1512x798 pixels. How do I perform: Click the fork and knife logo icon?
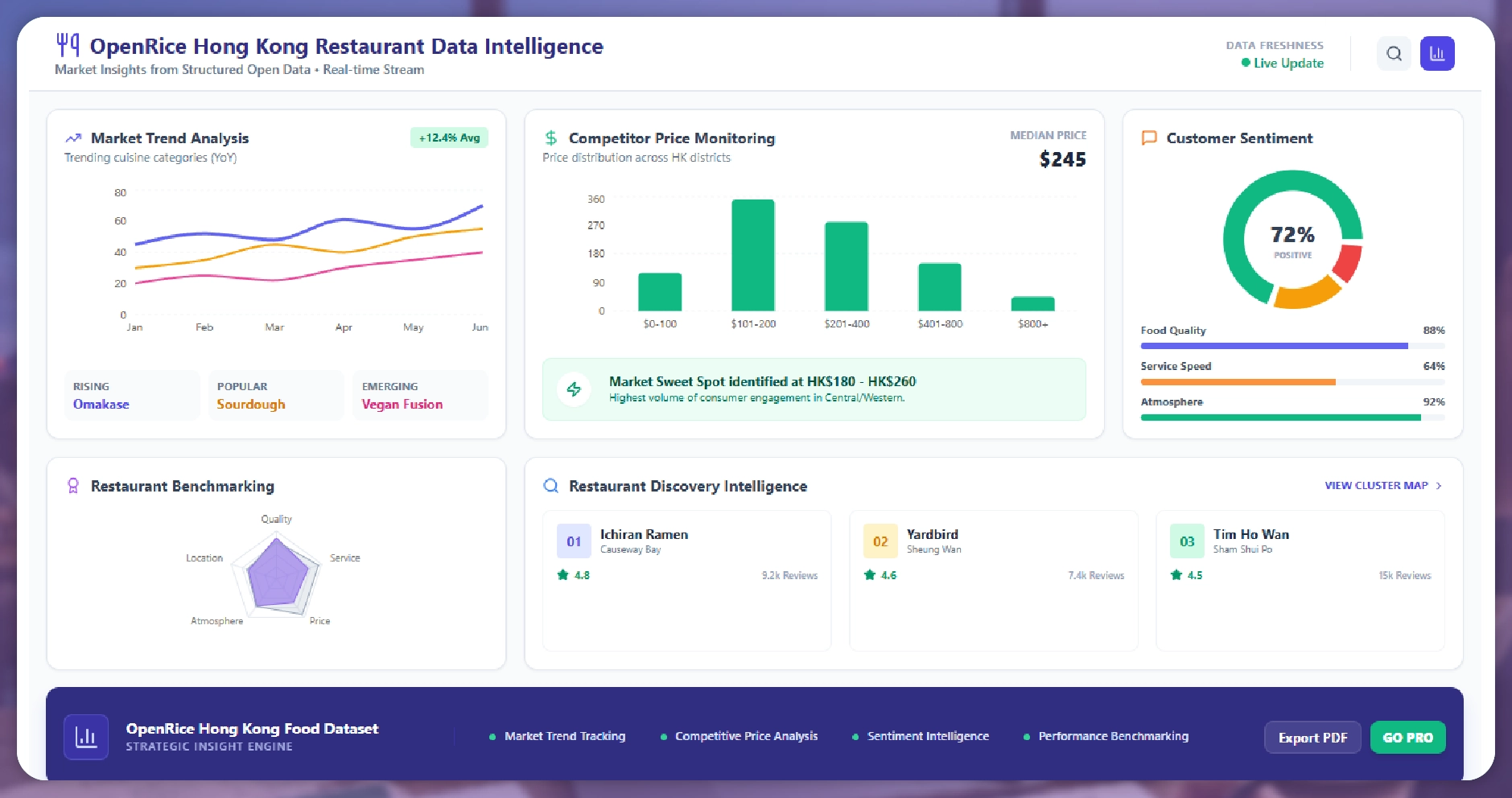point(68,44)
